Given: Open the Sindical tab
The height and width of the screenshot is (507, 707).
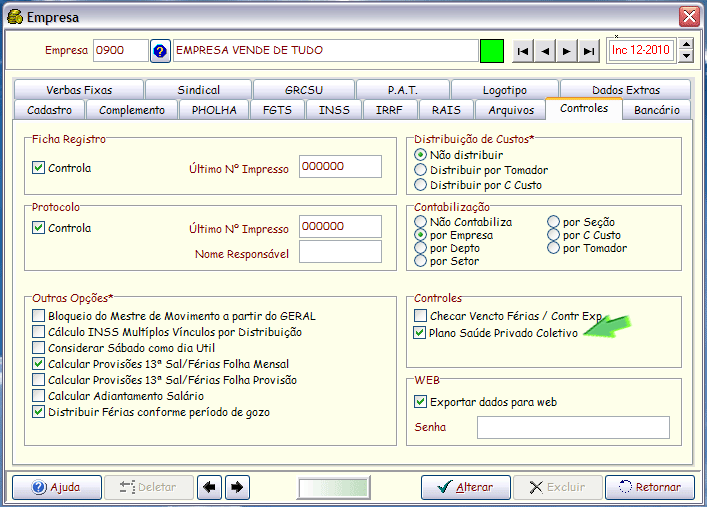Looking at the screenshot, I should click(198, 90).
